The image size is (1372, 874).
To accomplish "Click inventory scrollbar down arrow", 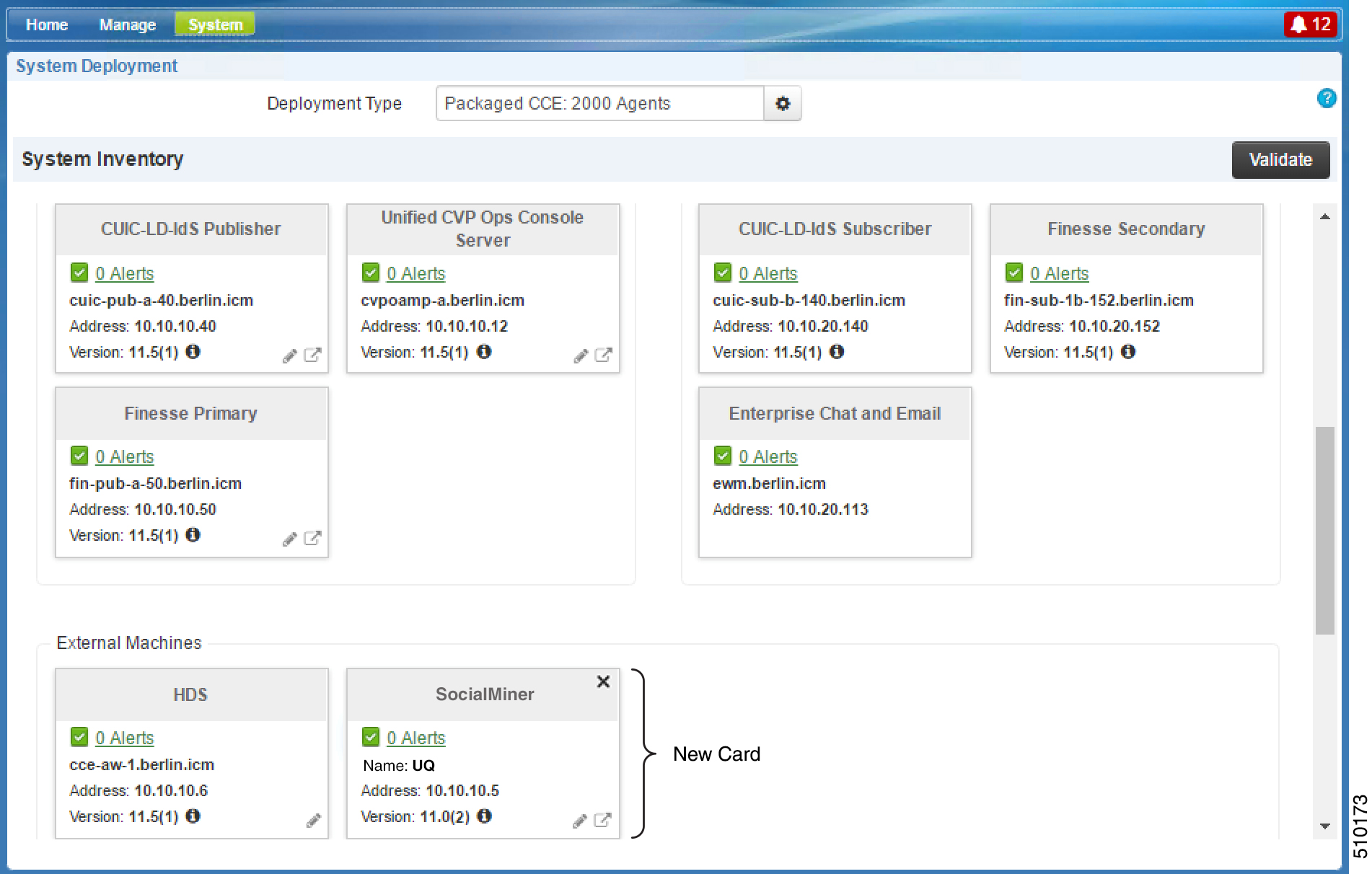I will (x=1324, y=826).
